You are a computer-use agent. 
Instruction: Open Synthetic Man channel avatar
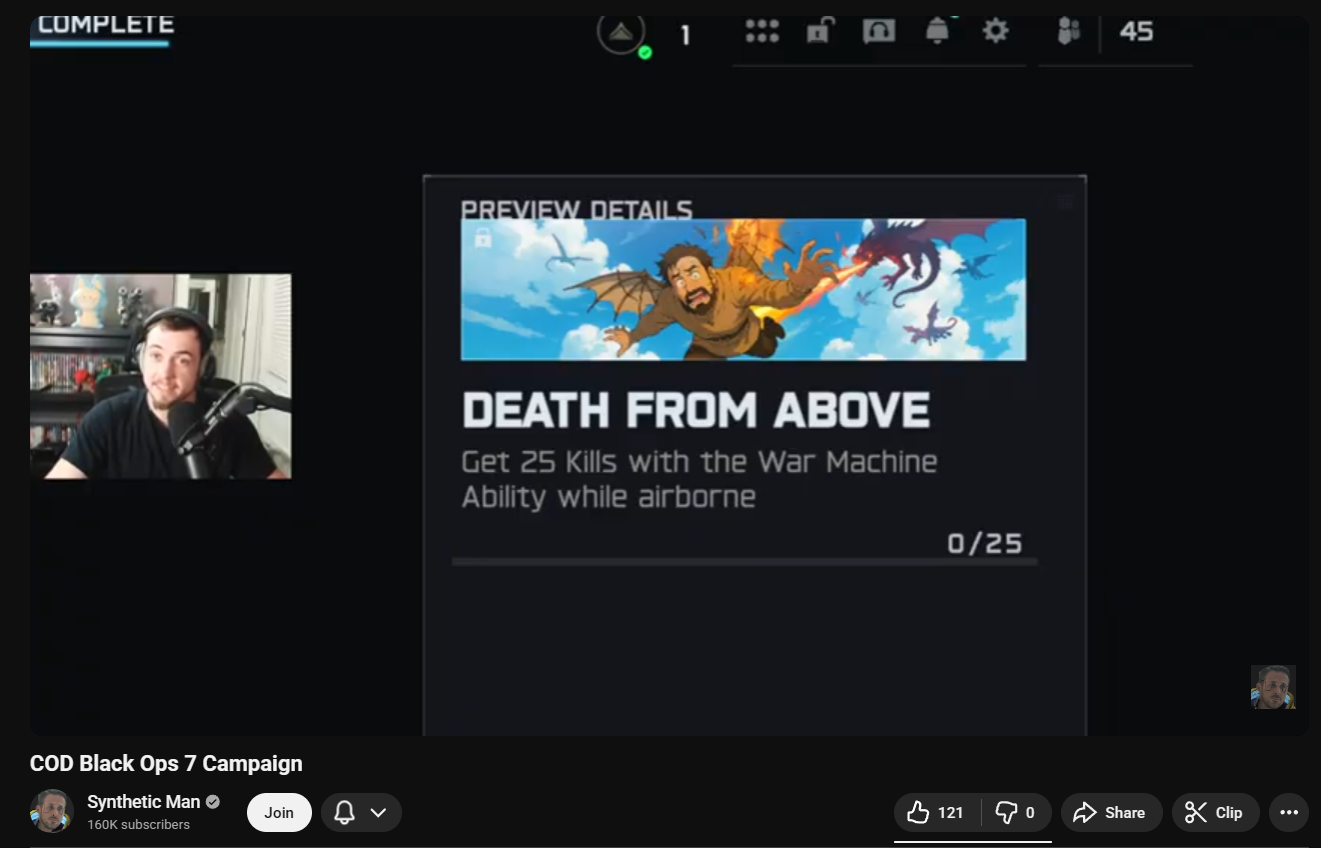[52, 811]
